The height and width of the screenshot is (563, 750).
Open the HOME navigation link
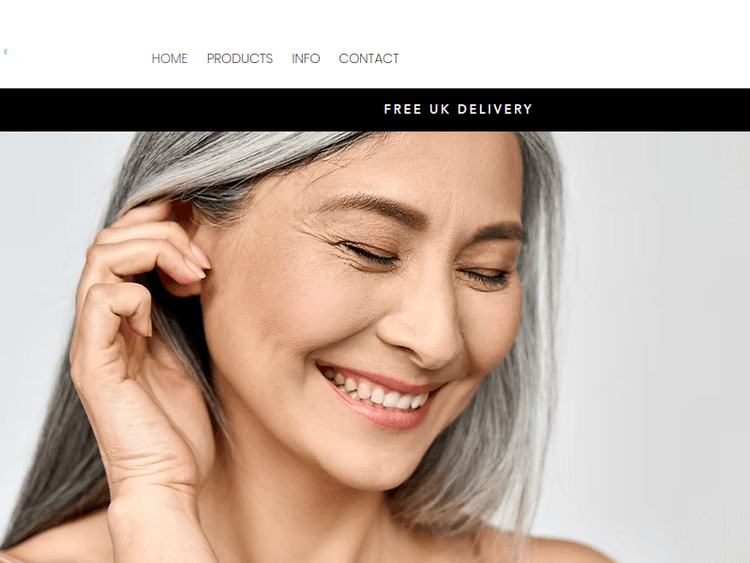pos(169,58)
